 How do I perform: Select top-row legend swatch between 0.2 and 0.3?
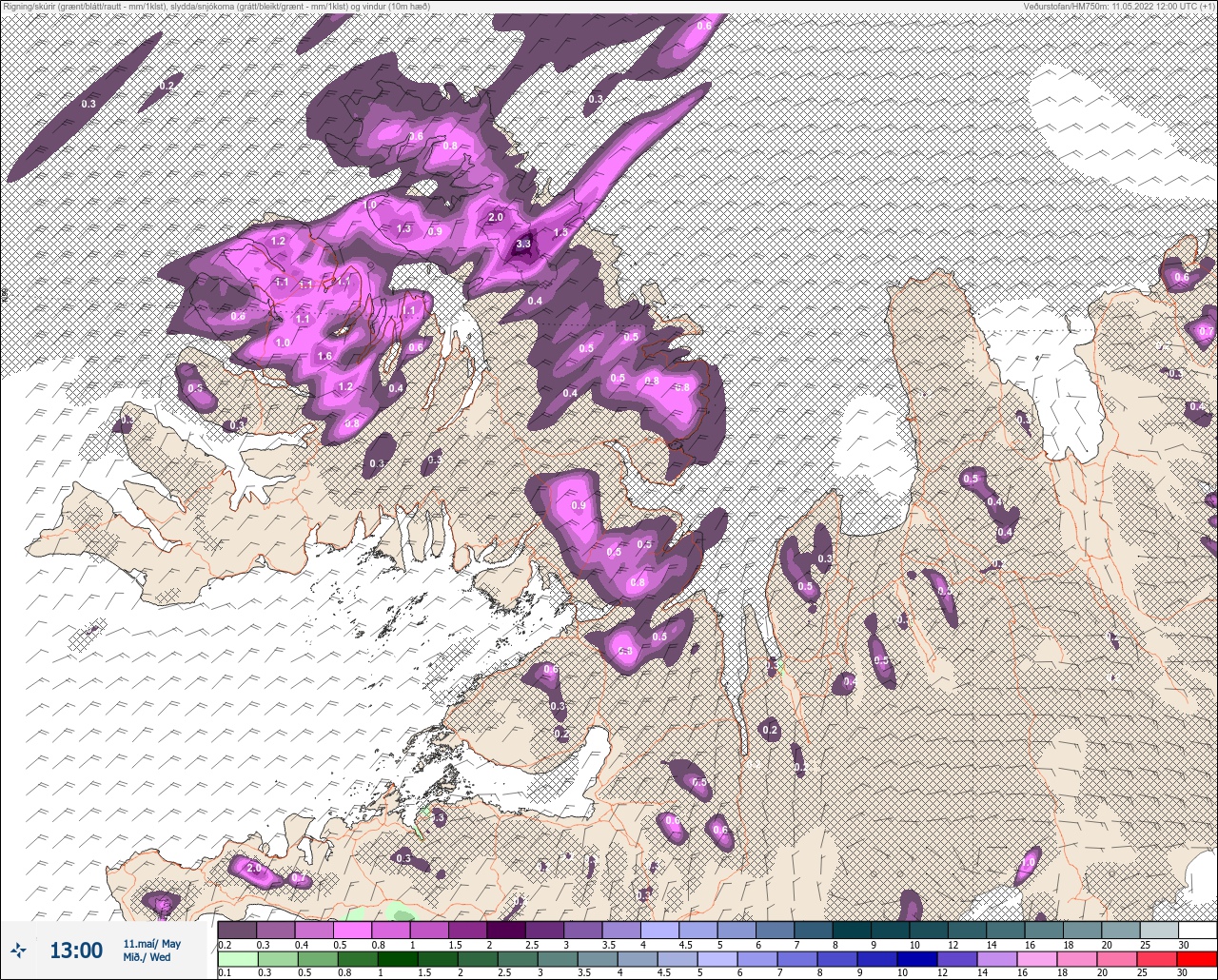click(x=237, y=930)
